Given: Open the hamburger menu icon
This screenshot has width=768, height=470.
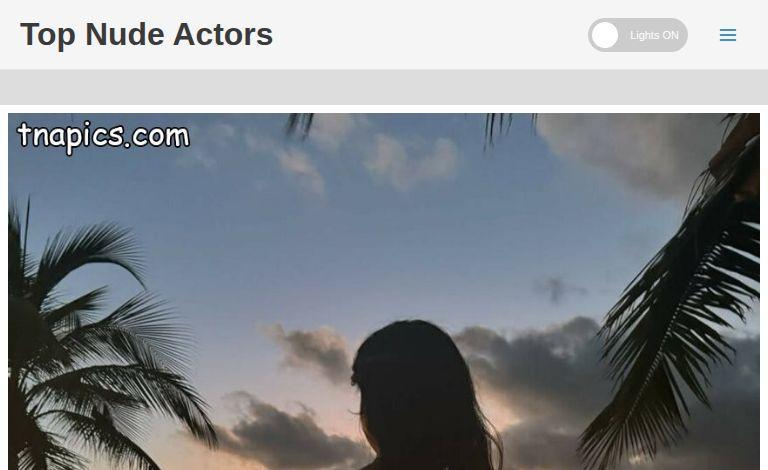Looking at the screenshot, I should [x=728, y=35].
